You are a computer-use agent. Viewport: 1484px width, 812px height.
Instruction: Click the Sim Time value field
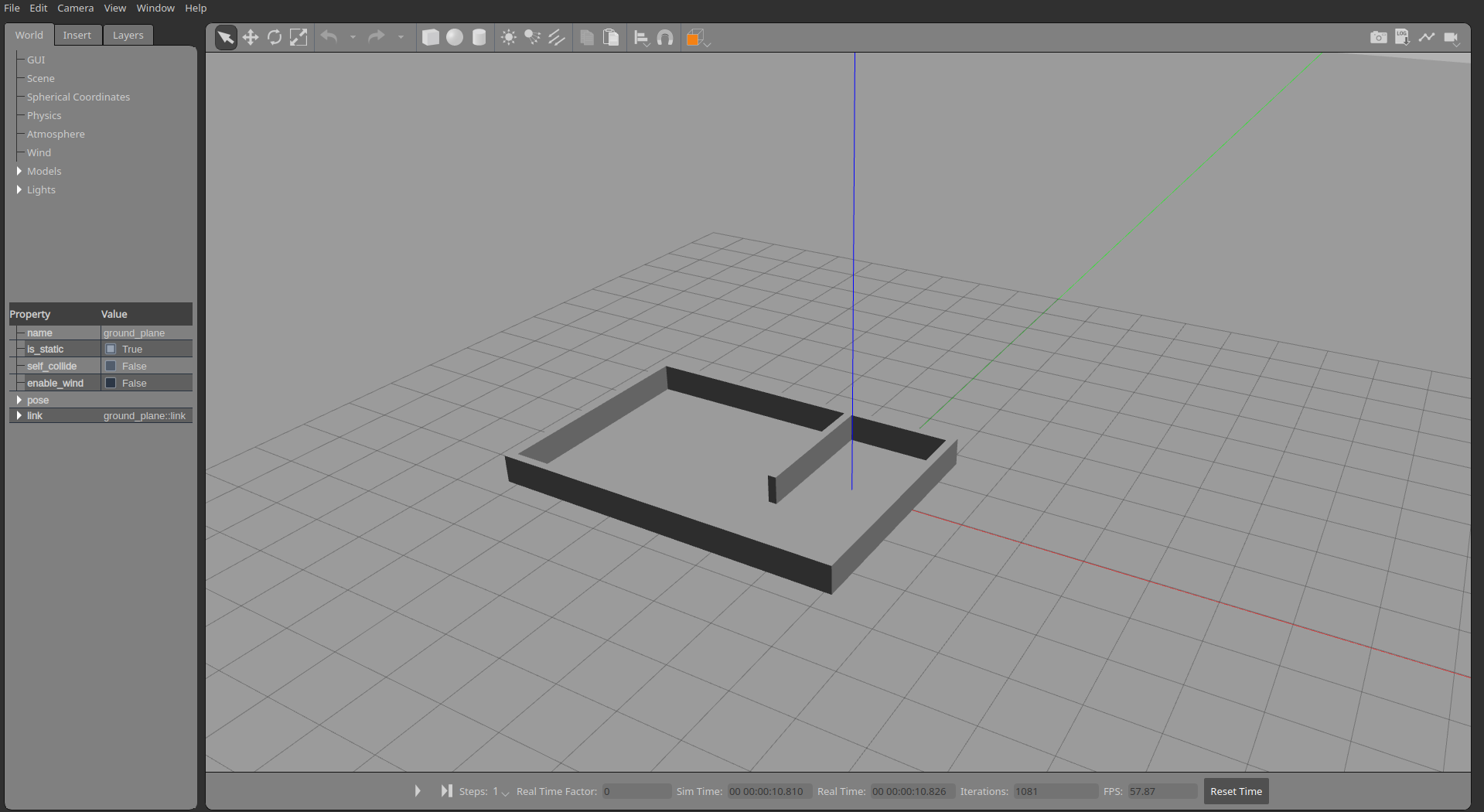(x=769, y=791)
